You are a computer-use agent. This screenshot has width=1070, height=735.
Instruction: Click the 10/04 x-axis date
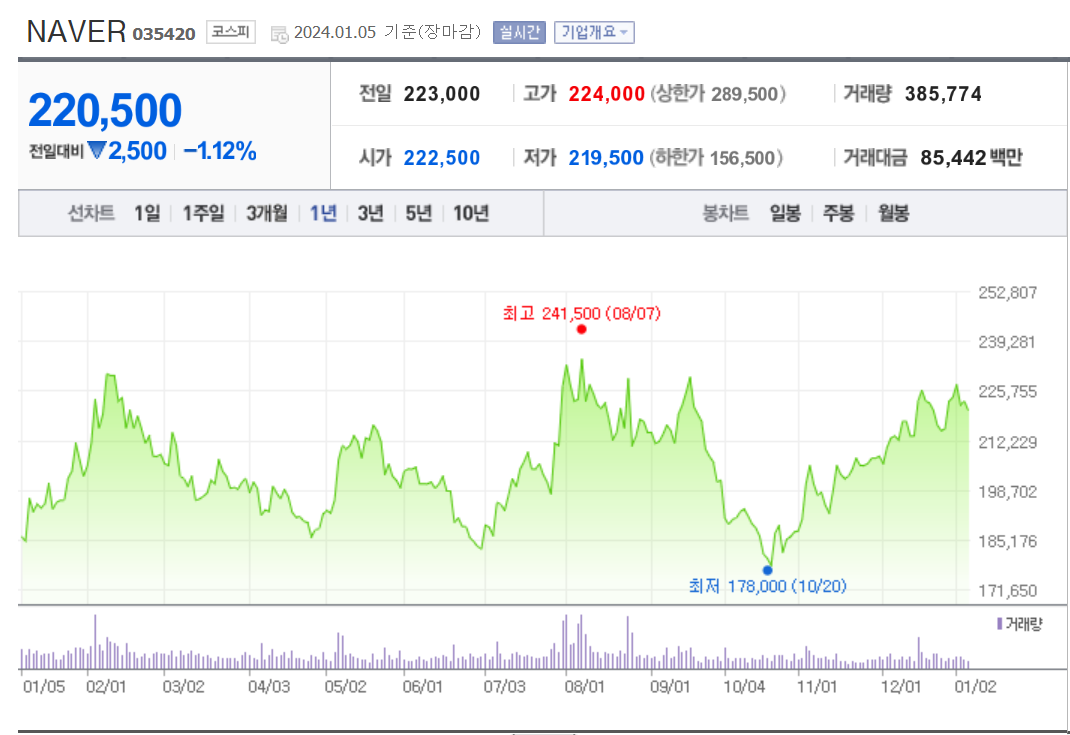744,687
